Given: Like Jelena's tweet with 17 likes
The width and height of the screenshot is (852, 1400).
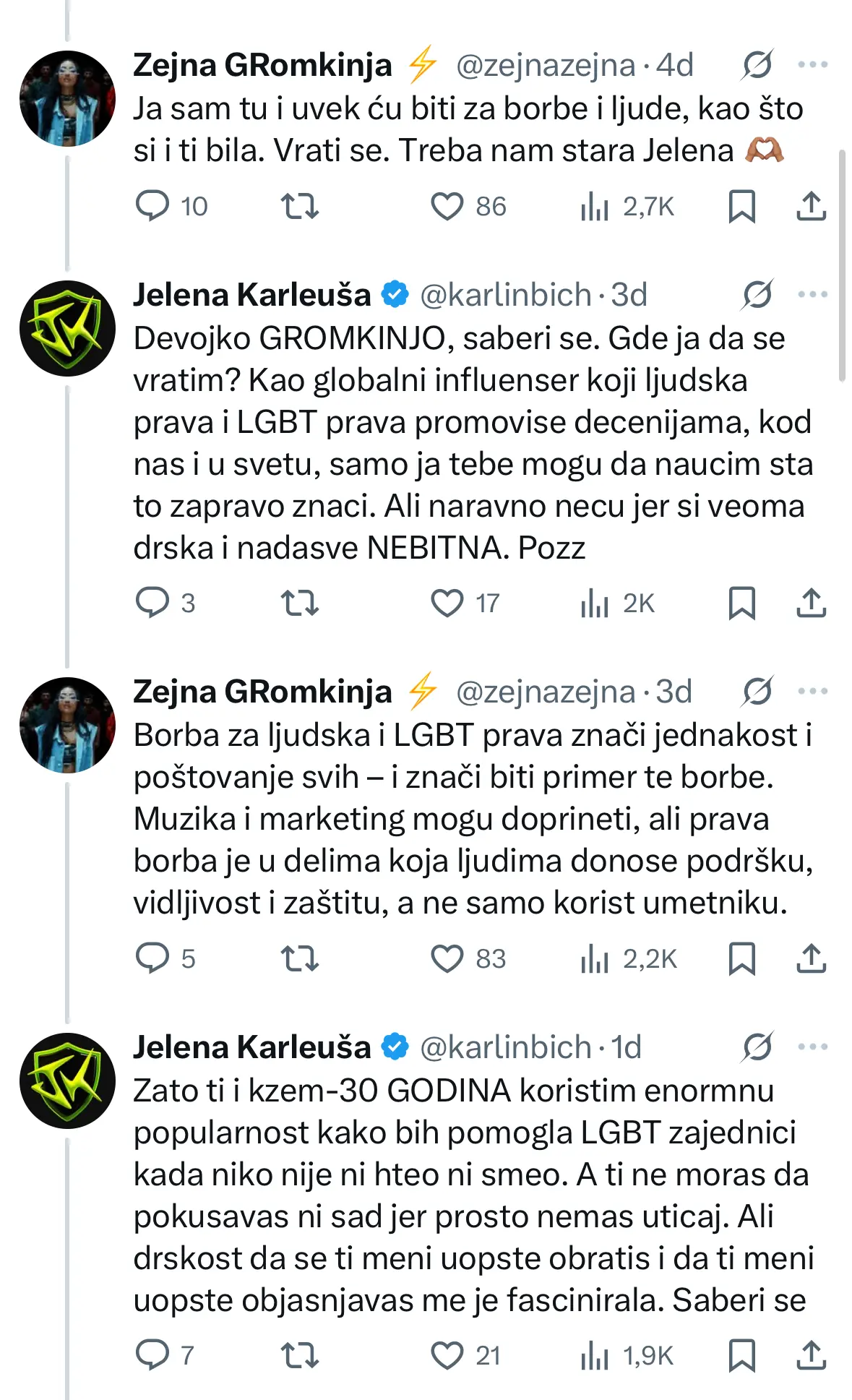Looking at the screenshot, I should [x=447, y=603].
